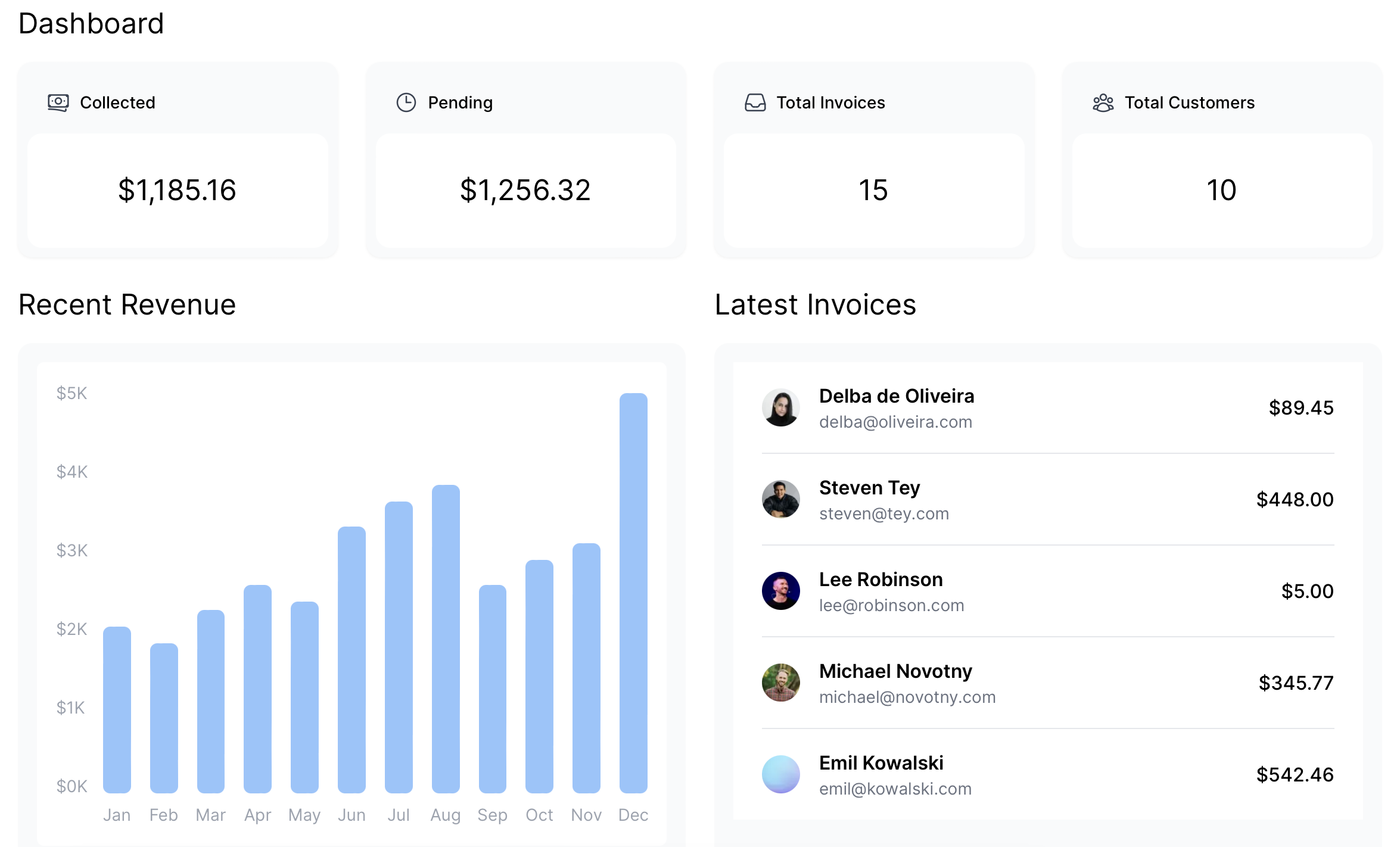Click Michael Novotny's profile photo
The width and height of the screenshot is (1400, 847).
coord(780,683)
